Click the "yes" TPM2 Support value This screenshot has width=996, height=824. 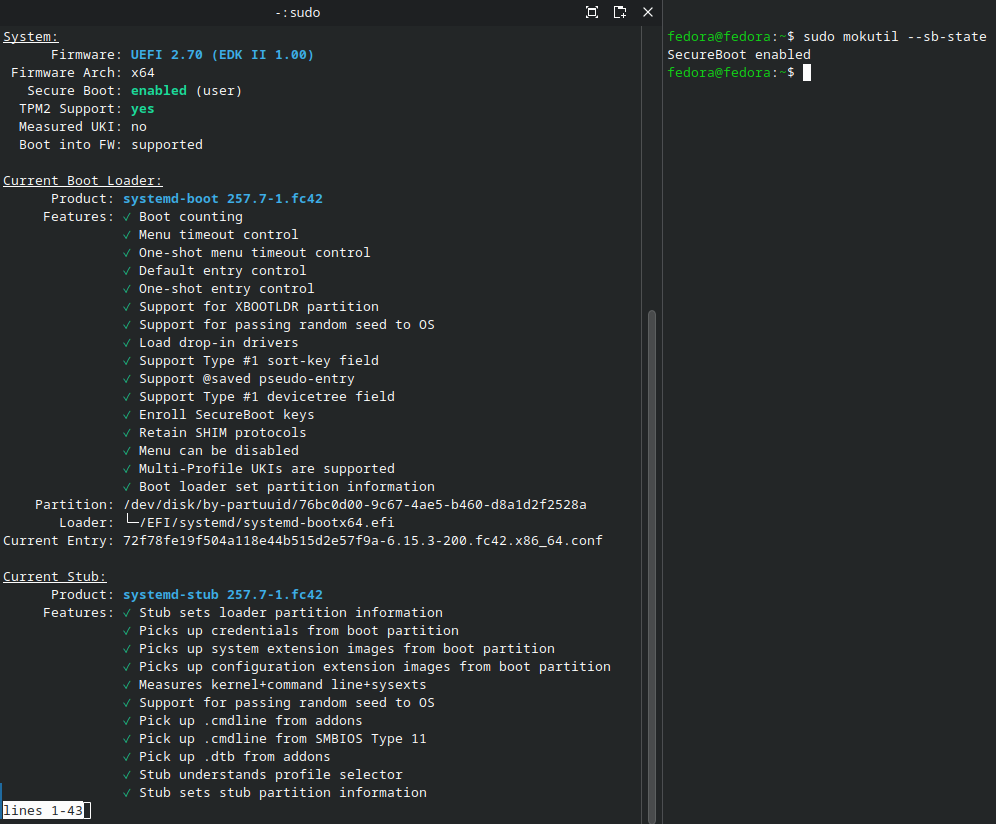click(143, 109)
